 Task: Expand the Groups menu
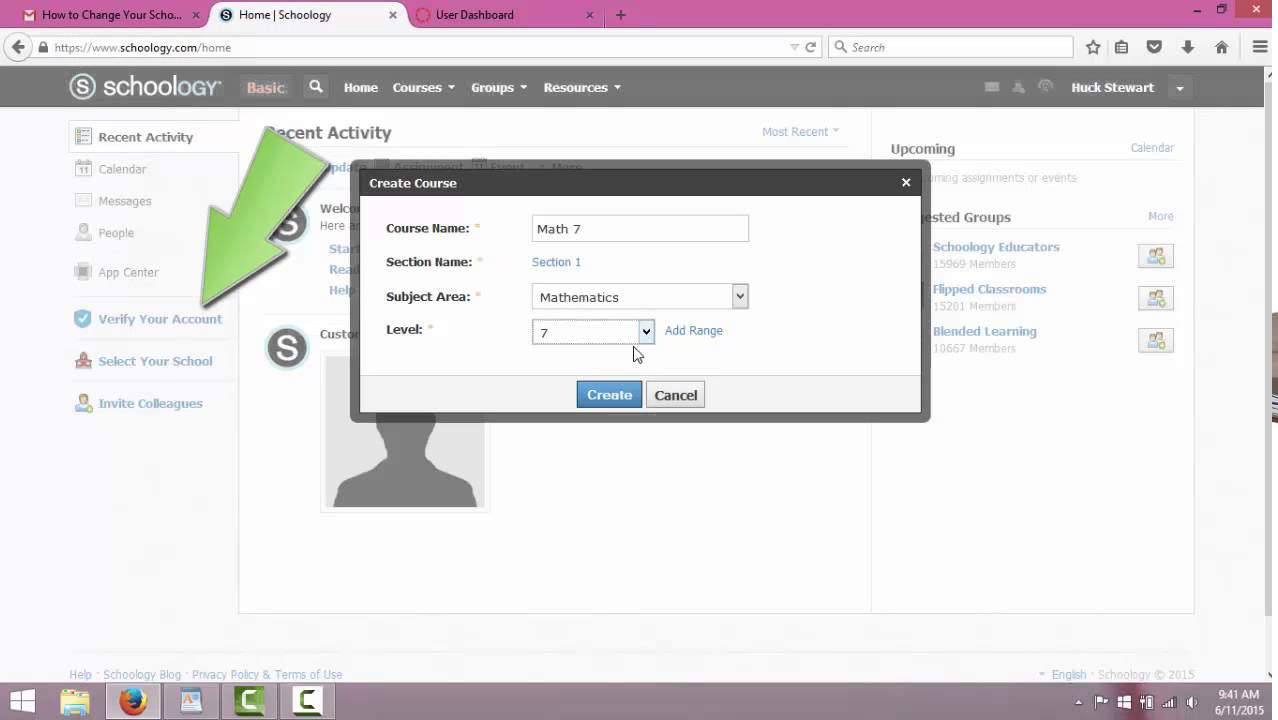499,87
